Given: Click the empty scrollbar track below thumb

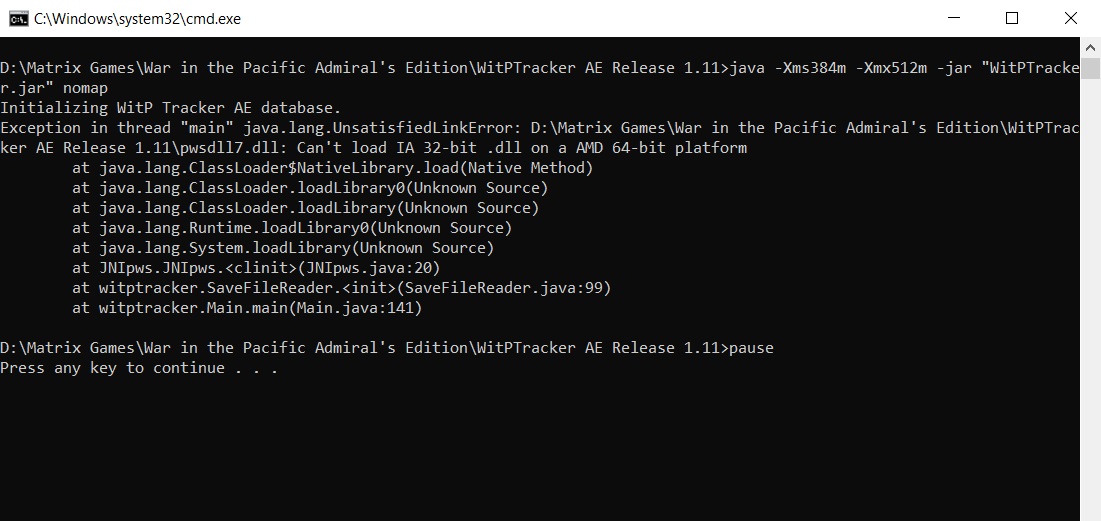Looking at the screenshot, I should (1090, 295).
